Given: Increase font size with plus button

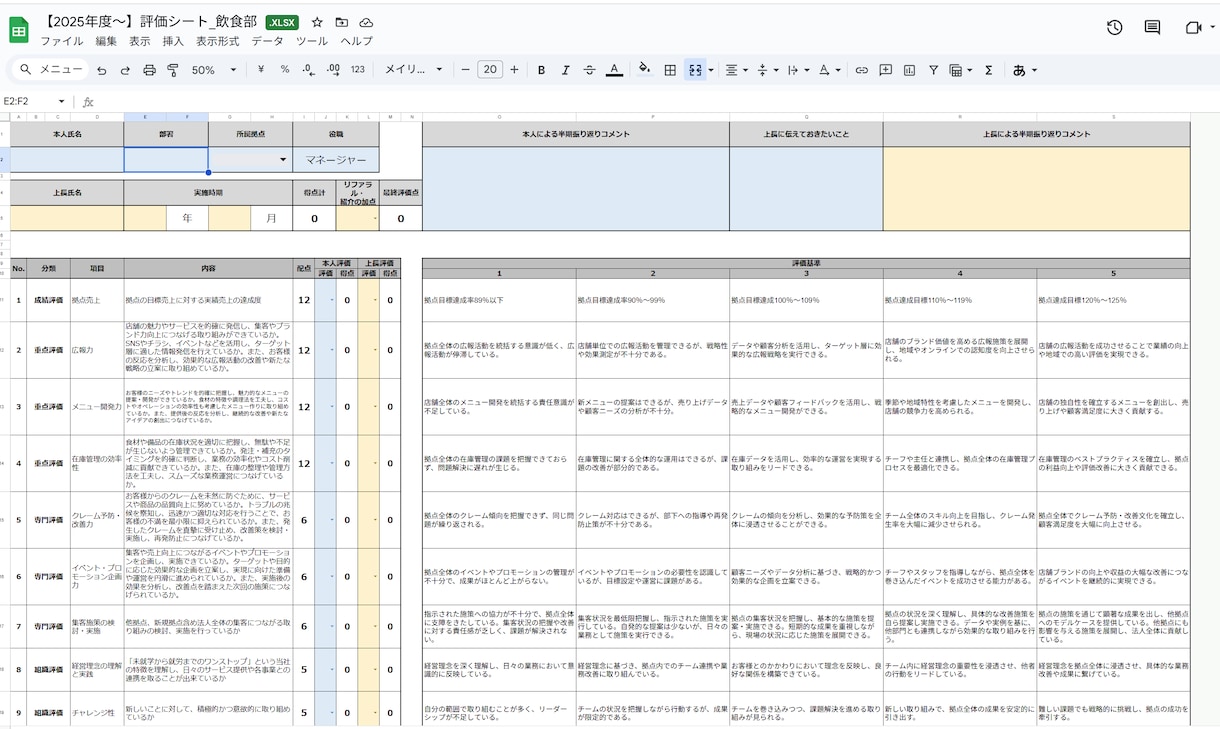Looking at the screenshot, I should [514, 70].
